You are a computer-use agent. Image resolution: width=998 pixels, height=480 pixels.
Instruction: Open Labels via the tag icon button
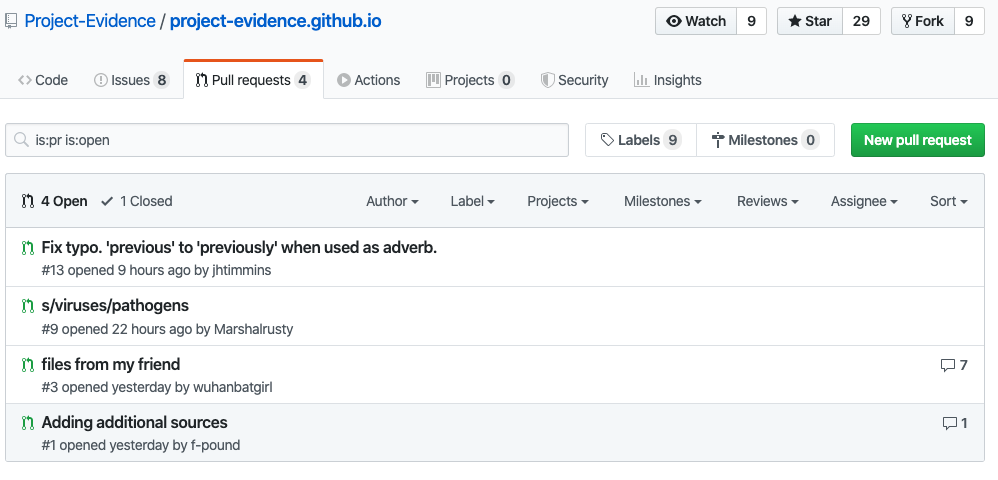click(x=640, y=140)
